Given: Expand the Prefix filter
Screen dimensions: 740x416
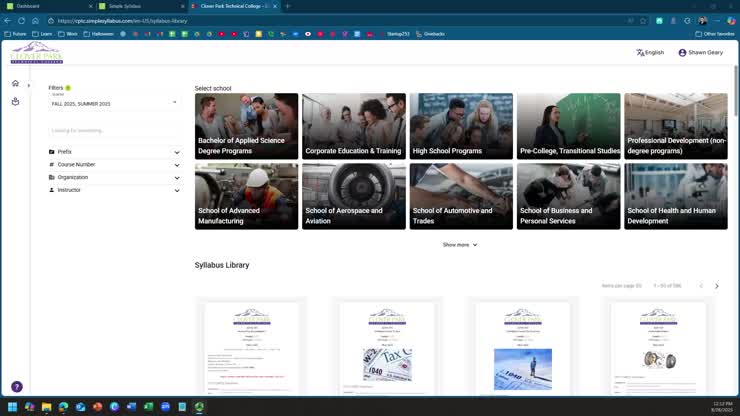Looking at the screenshot, I should (114, 152).
